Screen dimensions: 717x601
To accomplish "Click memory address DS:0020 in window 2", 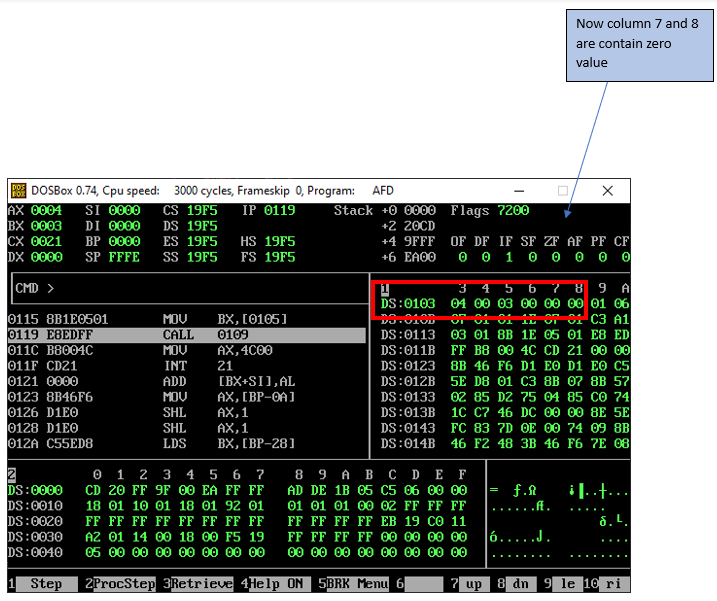I will (x=35, y=522).
